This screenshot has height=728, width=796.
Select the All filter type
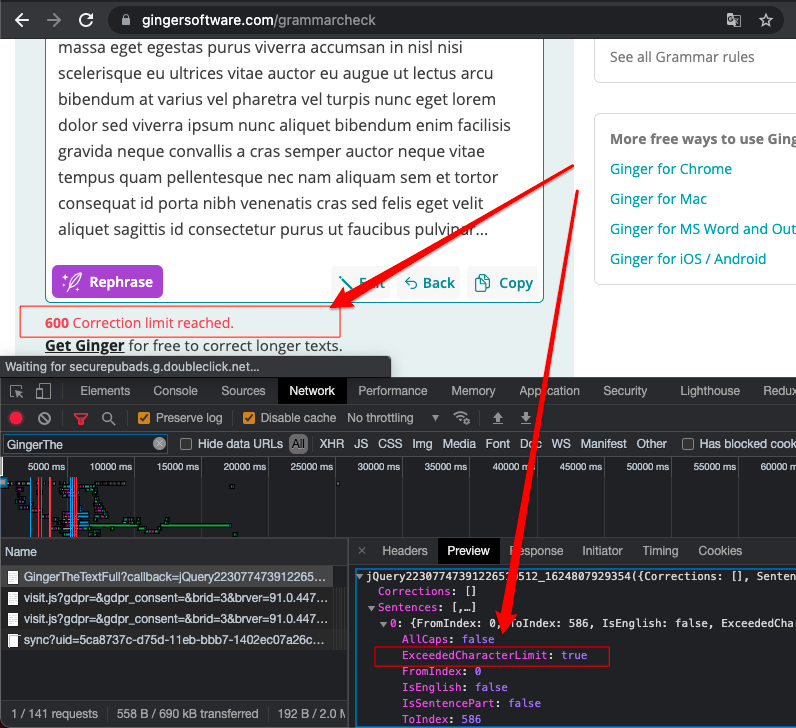click(298, 444)
